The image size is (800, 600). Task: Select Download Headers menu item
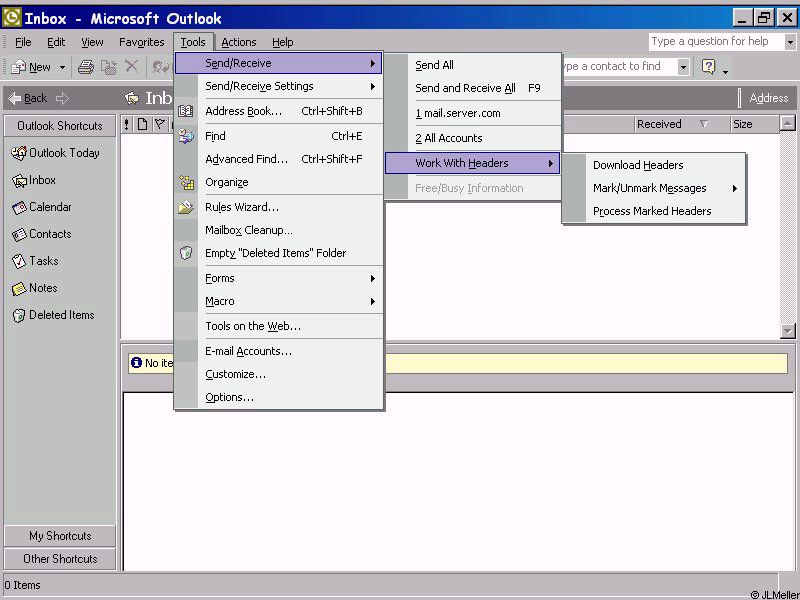(638, 165)
